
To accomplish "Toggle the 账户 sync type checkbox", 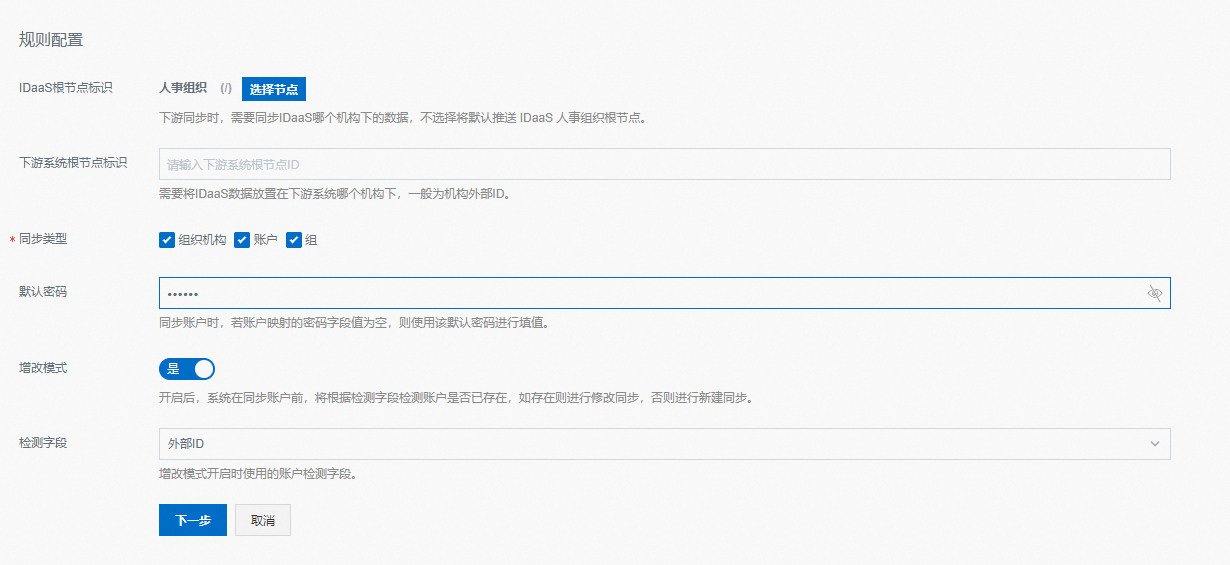I will [x=242, y=240].
